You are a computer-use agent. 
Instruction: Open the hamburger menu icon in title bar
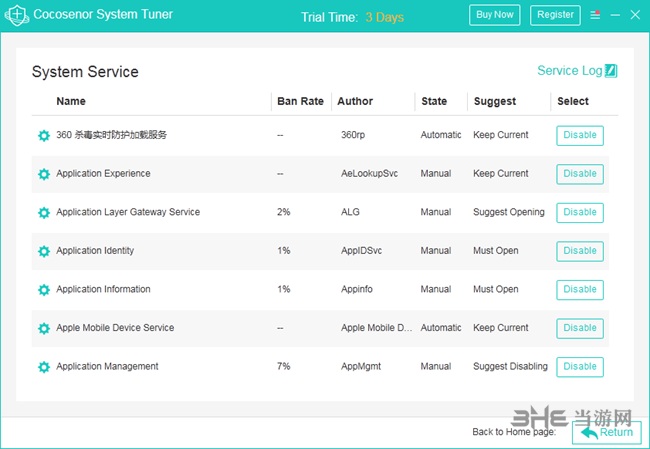(595, 15)
